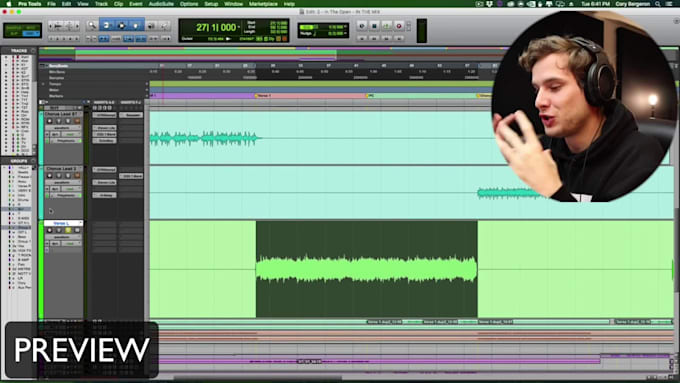Toggle solo on the Verse L track
Image resolution: width=680 pixels, height=383 pixels.
pyautogui.click(x=68, y=230)
